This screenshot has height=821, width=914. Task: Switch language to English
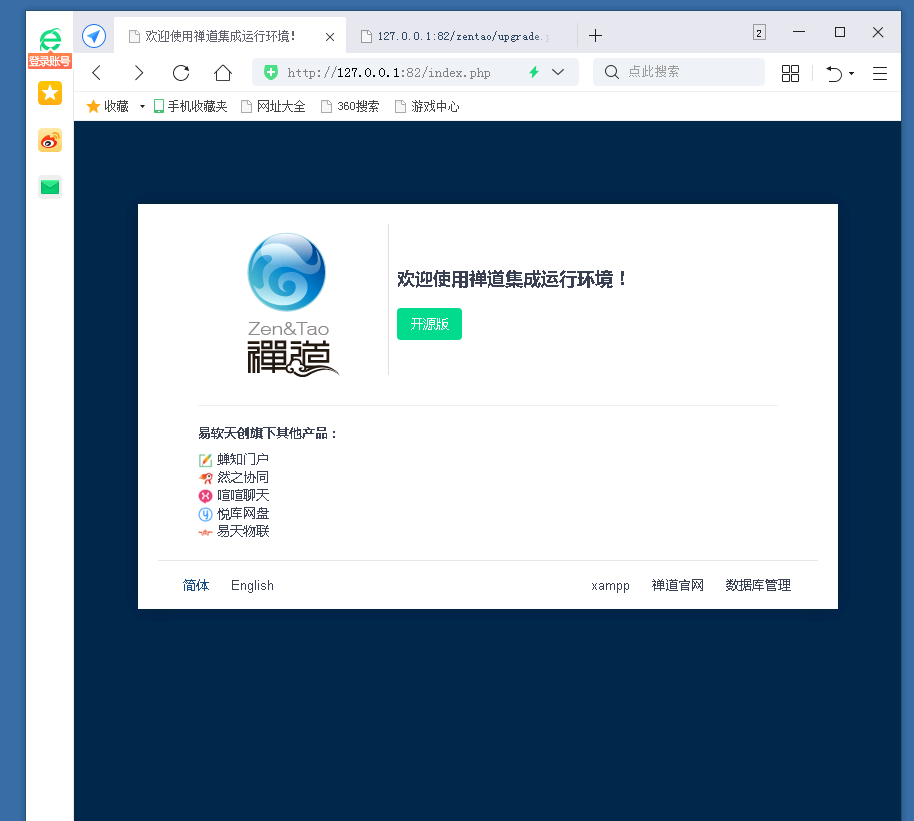coord(251,585)
